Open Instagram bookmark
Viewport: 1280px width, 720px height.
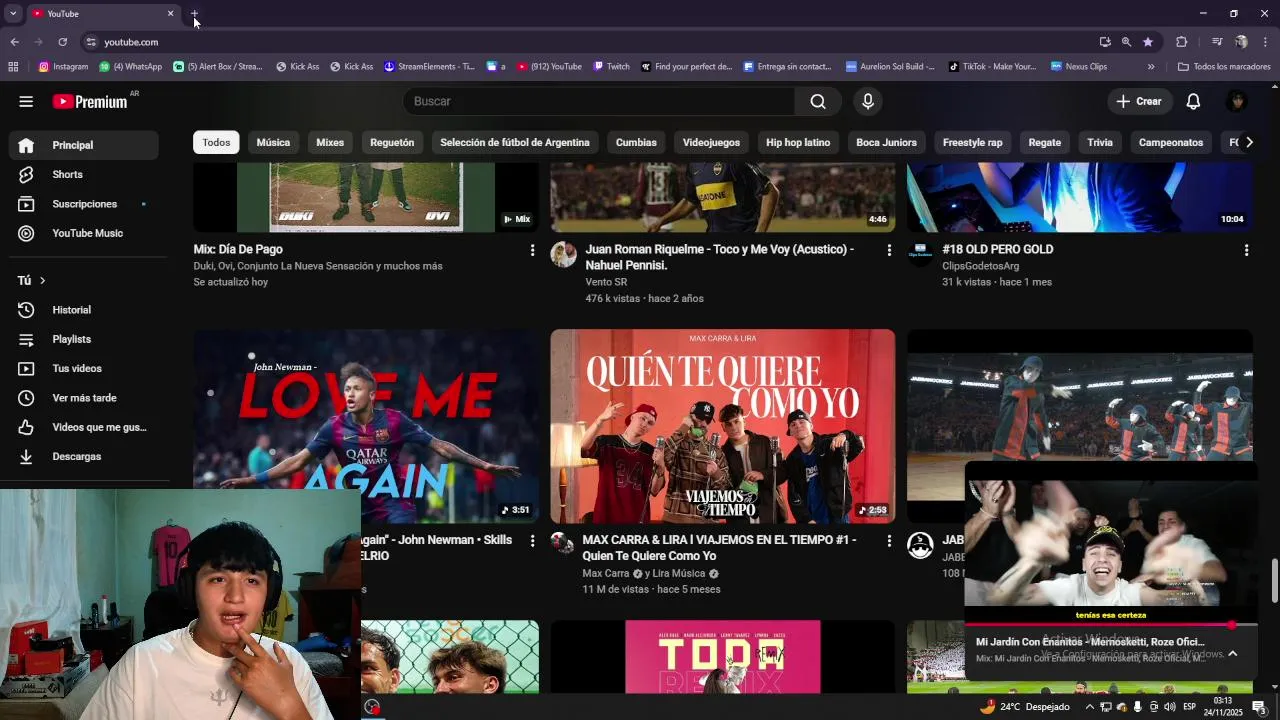pyautogui.click(x=63, y=67)
